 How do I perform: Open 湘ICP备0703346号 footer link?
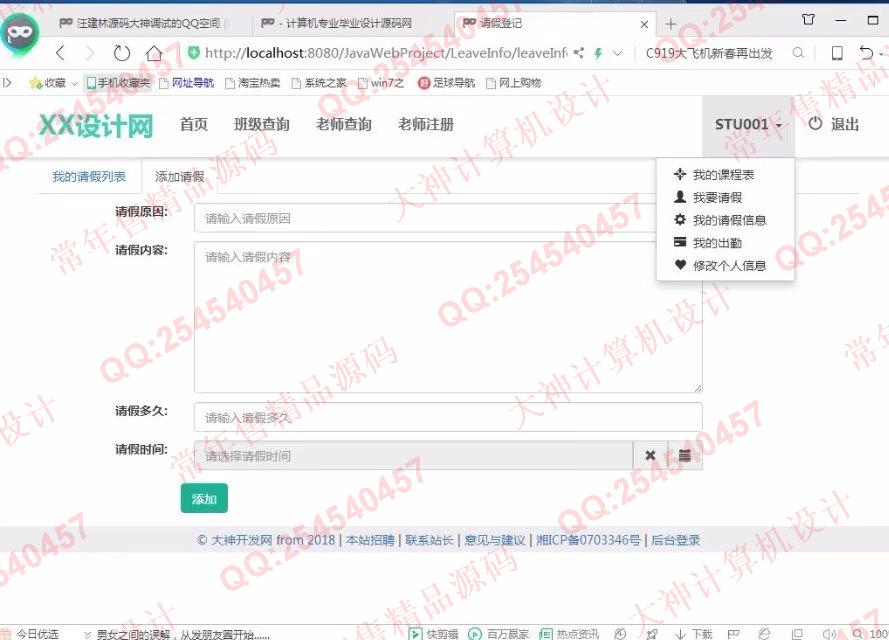(x=589, y=540)
